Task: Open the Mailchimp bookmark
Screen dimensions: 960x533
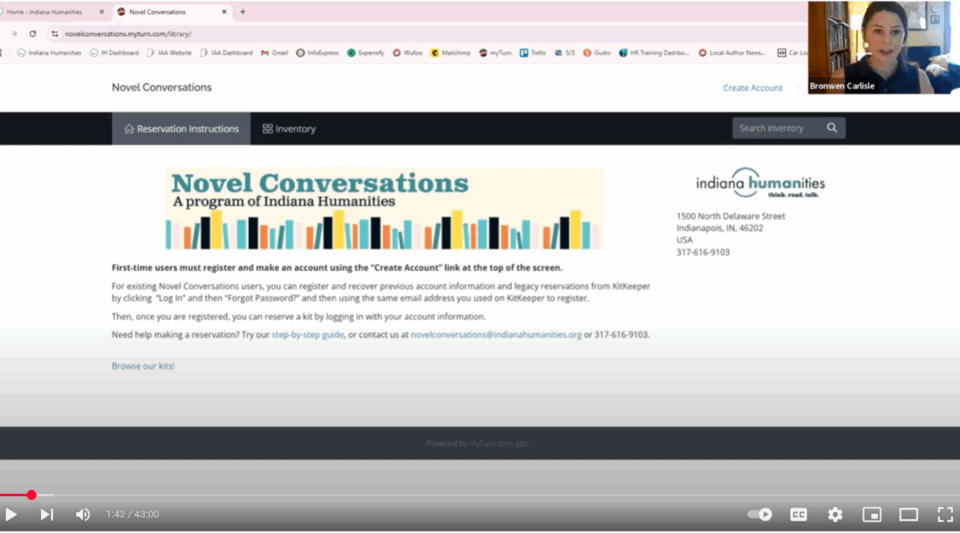Action: pyautogui.click(x=451, y=53)
